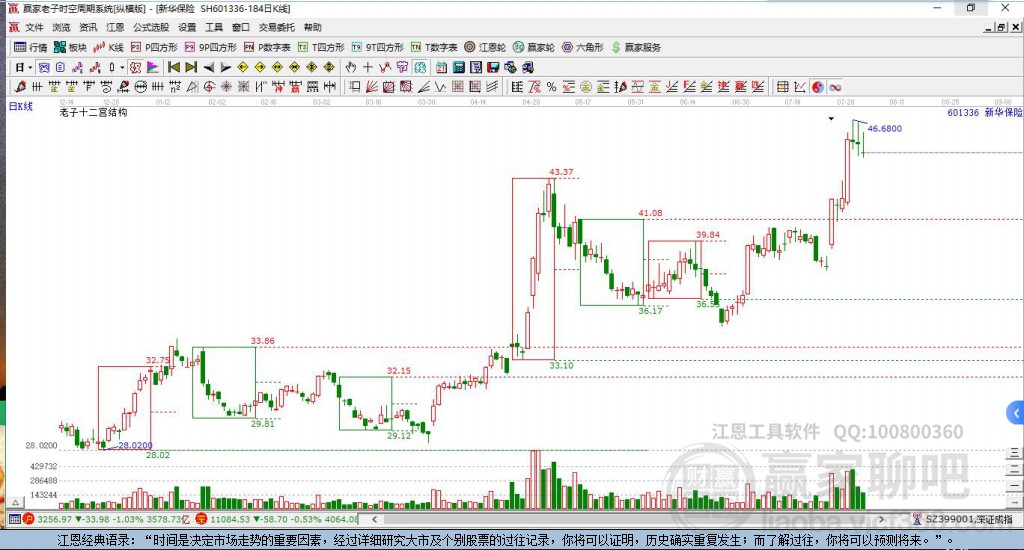Select the circled 金 drawing tool
The width and height of the screenshot is (1024, 550).
586,87
